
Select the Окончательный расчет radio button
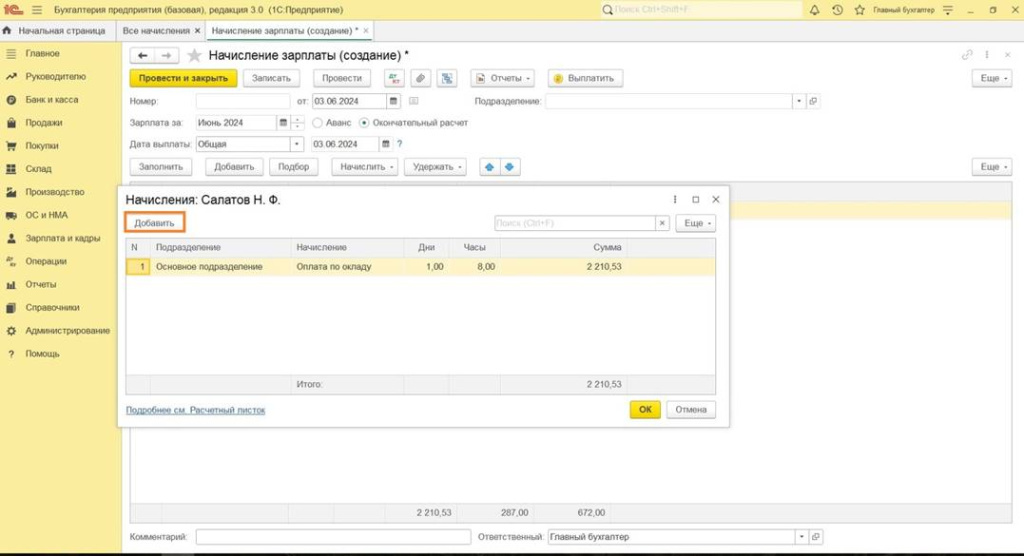(364, 123)
